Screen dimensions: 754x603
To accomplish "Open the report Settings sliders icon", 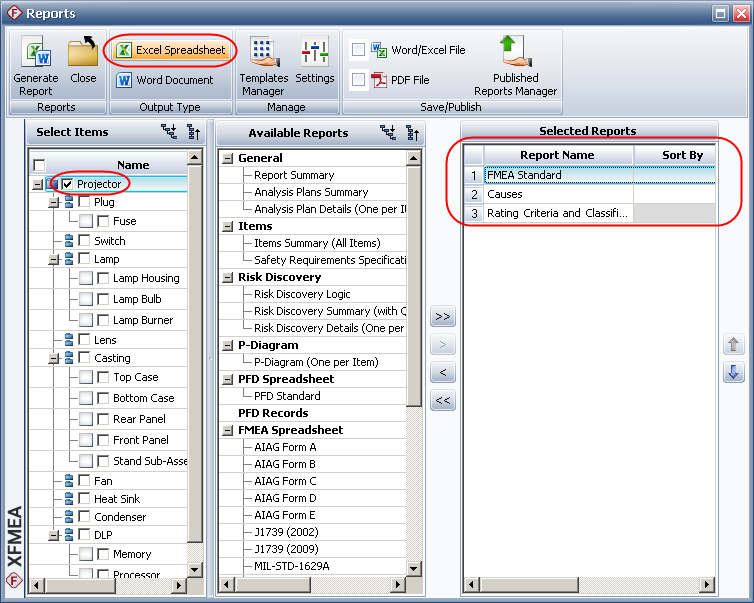I will pyautogui.click(x=315, y=54).
